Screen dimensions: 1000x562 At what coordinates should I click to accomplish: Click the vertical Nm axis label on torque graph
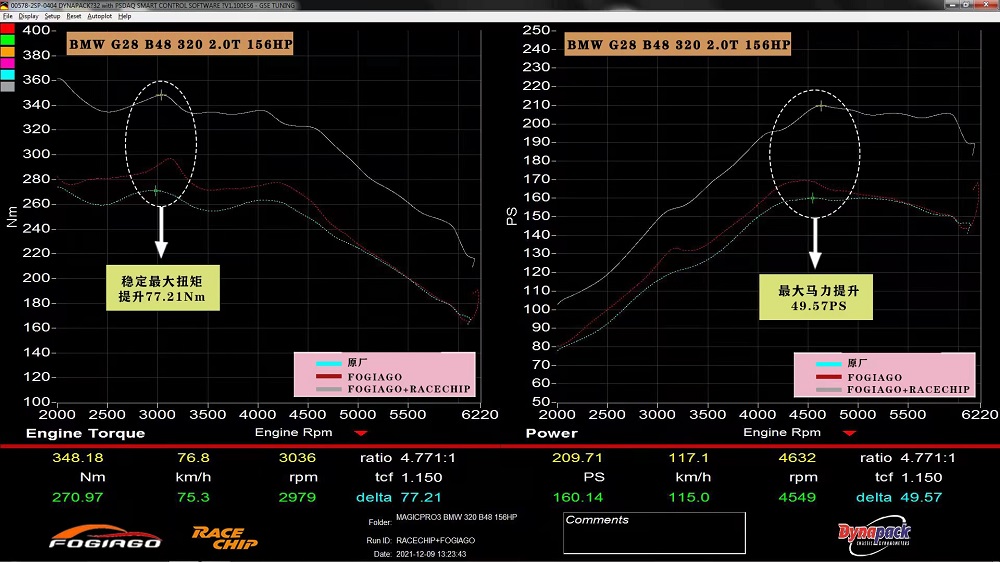[11, 217]
